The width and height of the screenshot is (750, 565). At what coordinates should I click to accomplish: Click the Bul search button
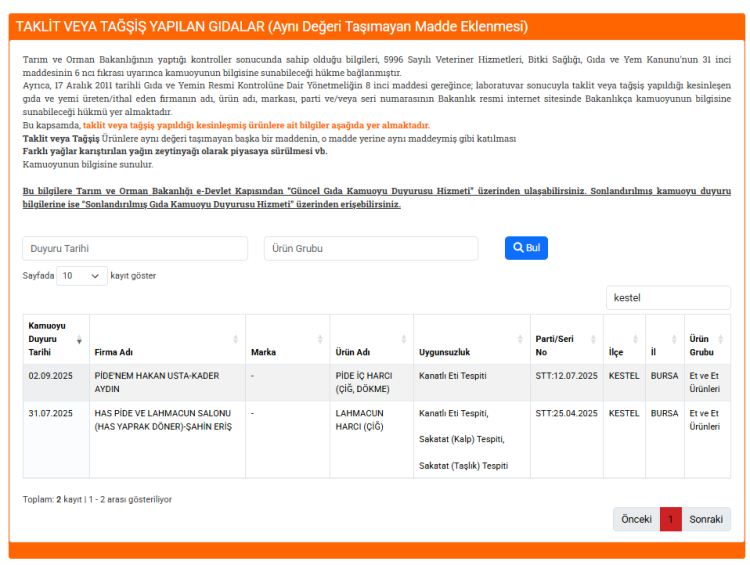pyautogui.click(x=526, y=248)
